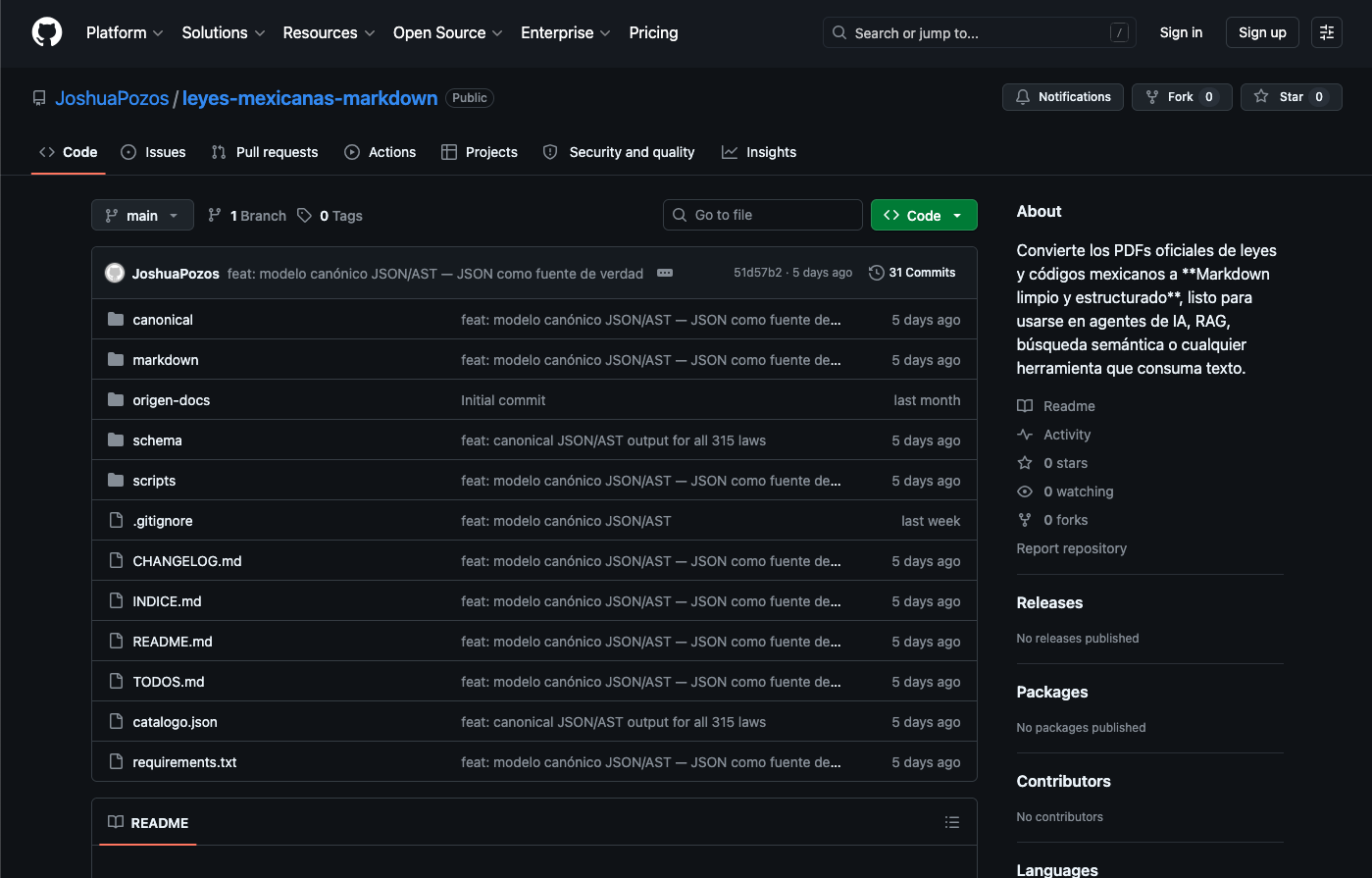This screenshot has height=878, width=1372.
Task: Click the commit author avatar image
Action: (x=115, y=273)
